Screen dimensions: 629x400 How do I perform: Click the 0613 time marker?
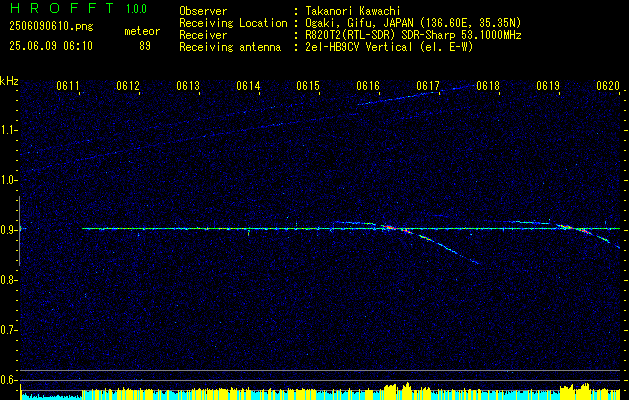188,85
